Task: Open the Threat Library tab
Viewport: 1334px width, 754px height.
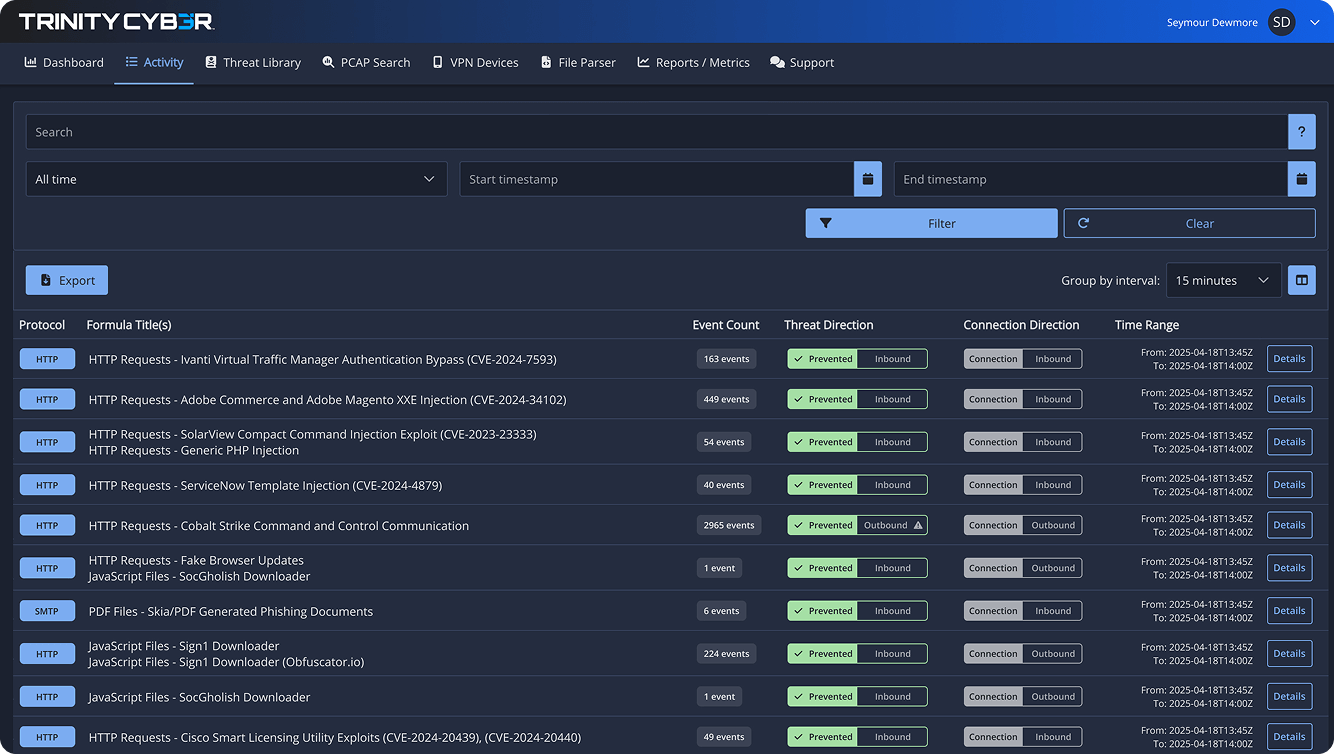Action: point(253,62)
